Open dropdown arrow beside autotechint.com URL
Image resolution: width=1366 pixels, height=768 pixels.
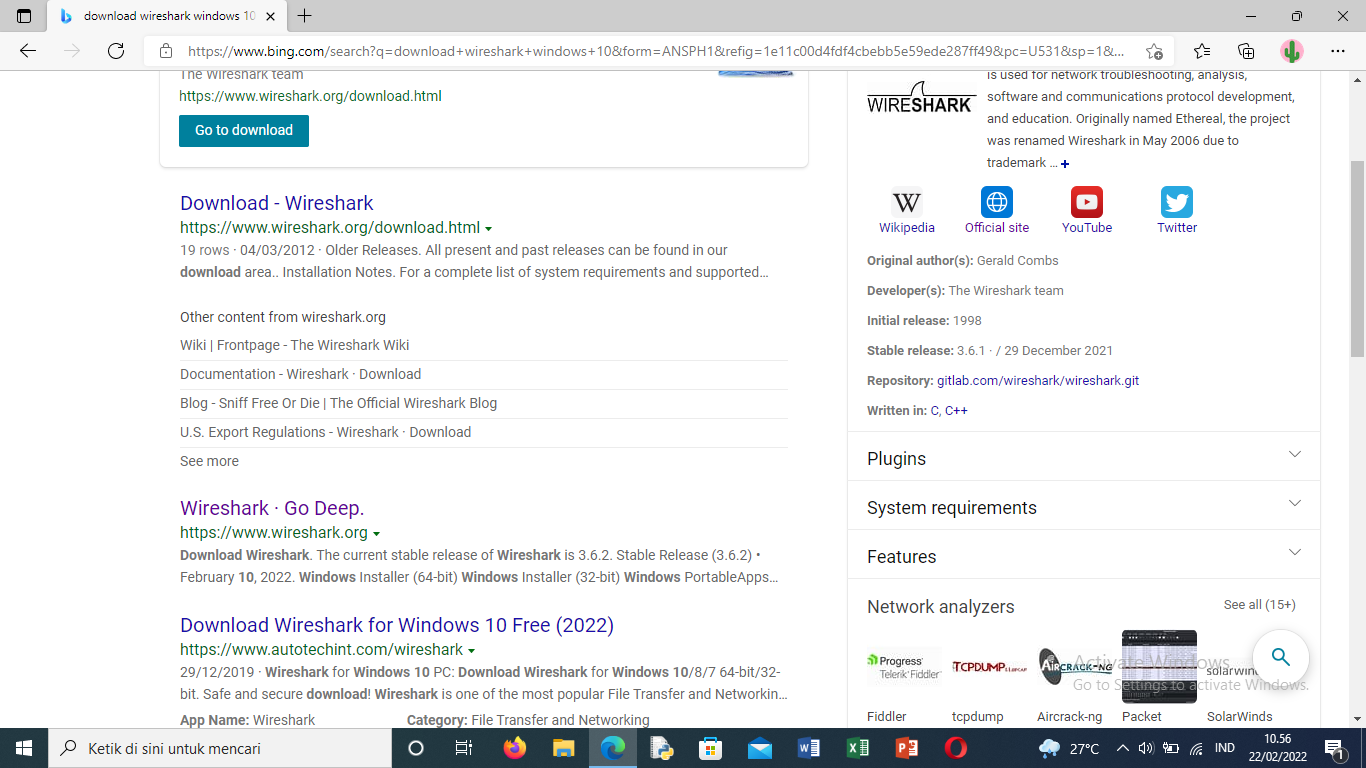(x=471, y=651)
